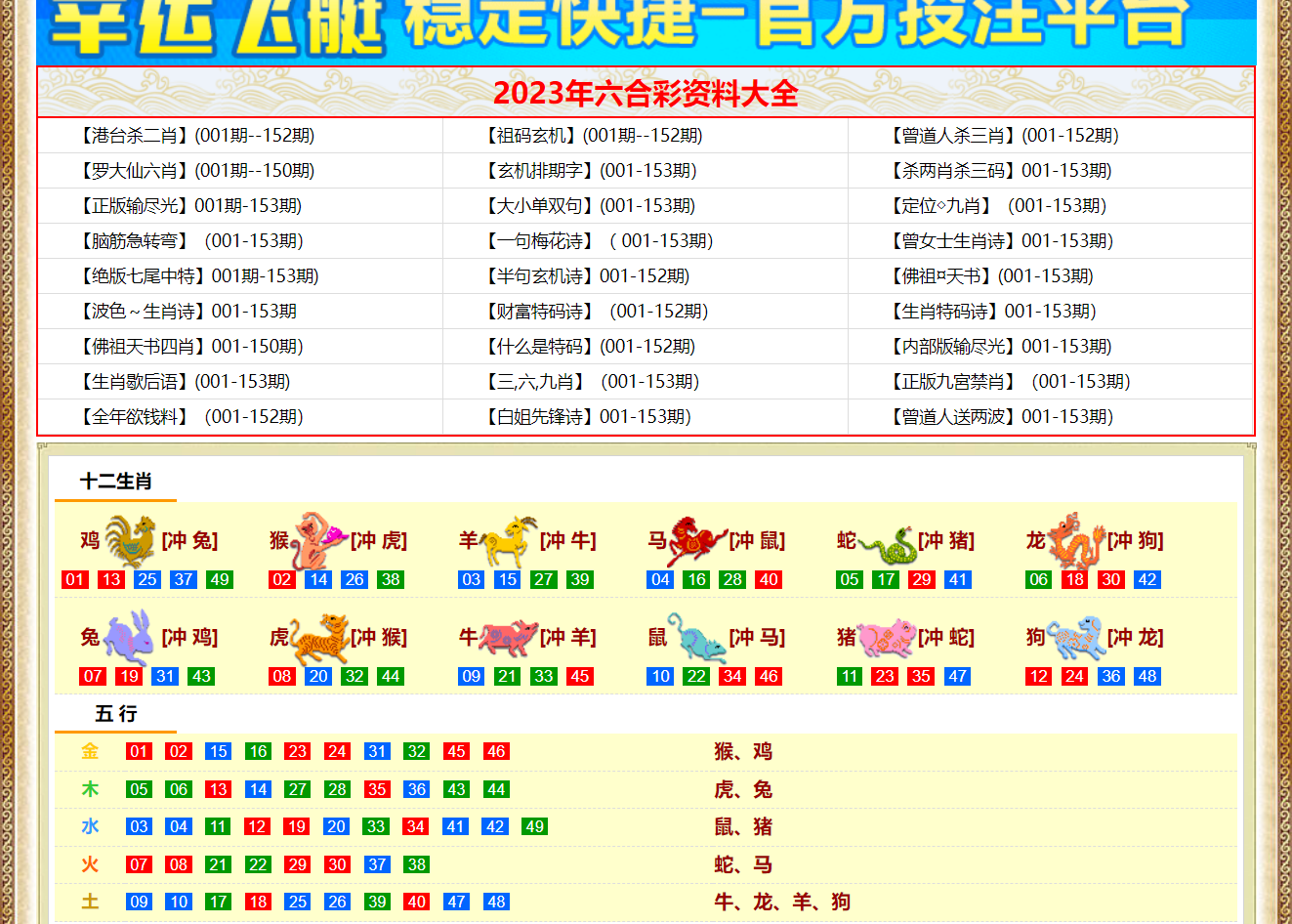Open 【三,六,九肖】 link

[589, 382]
